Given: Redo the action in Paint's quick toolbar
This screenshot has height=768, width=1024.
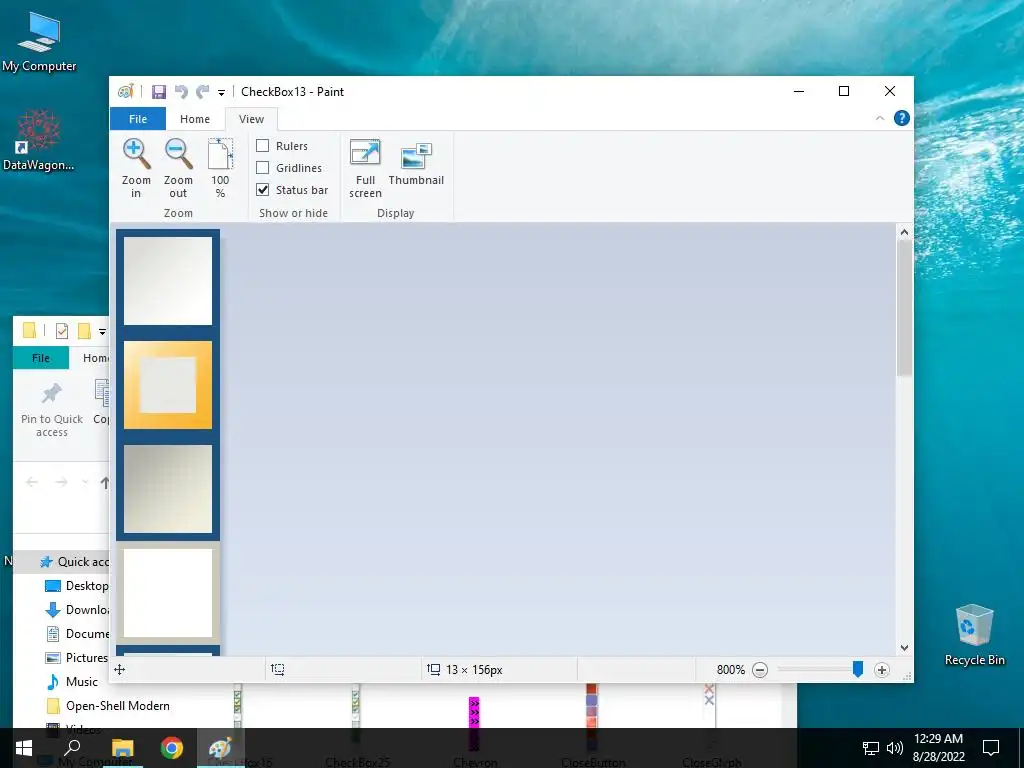Looking at the screenshot, I should pyautogui.click(x=203, y=92).
